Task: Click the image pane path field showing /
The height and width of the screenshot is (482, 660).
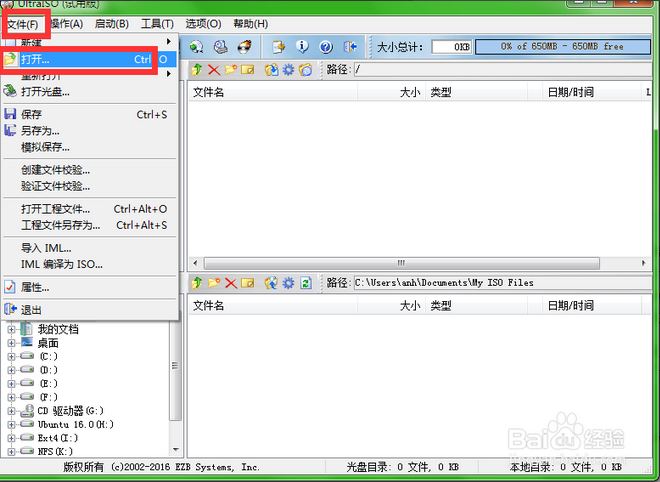Action: [x=503, y=69]
